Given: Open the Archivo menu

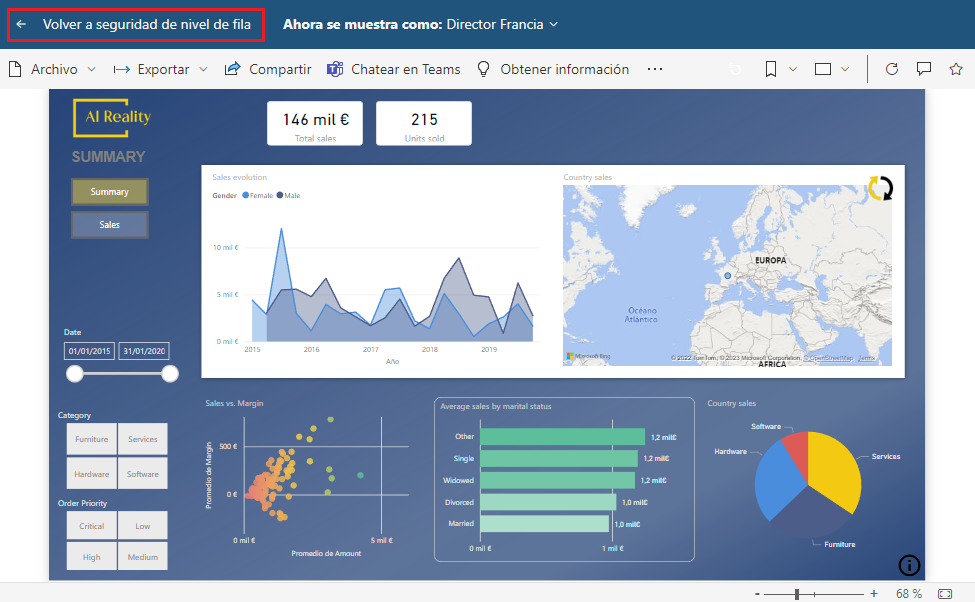Looking at the screenshot, I should 53,69.
